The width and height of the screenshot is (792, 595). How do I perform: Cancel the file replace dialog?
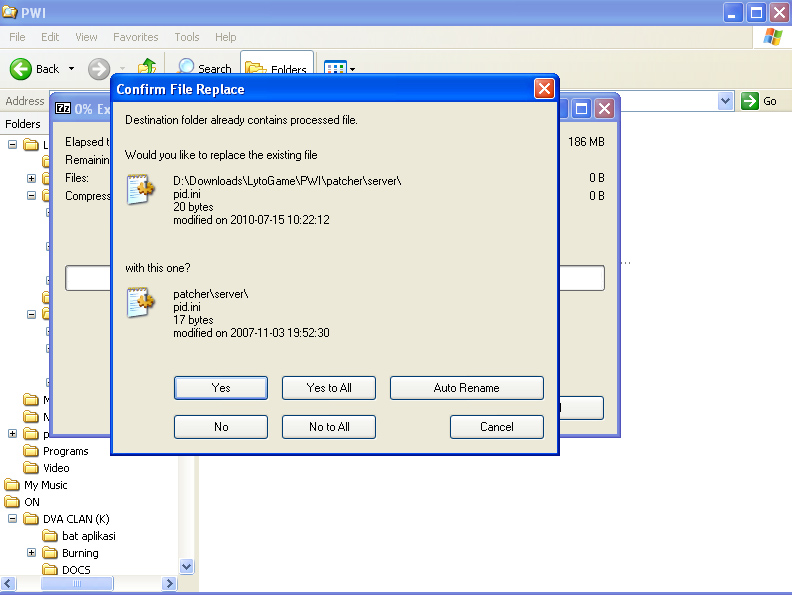point(497,427)
